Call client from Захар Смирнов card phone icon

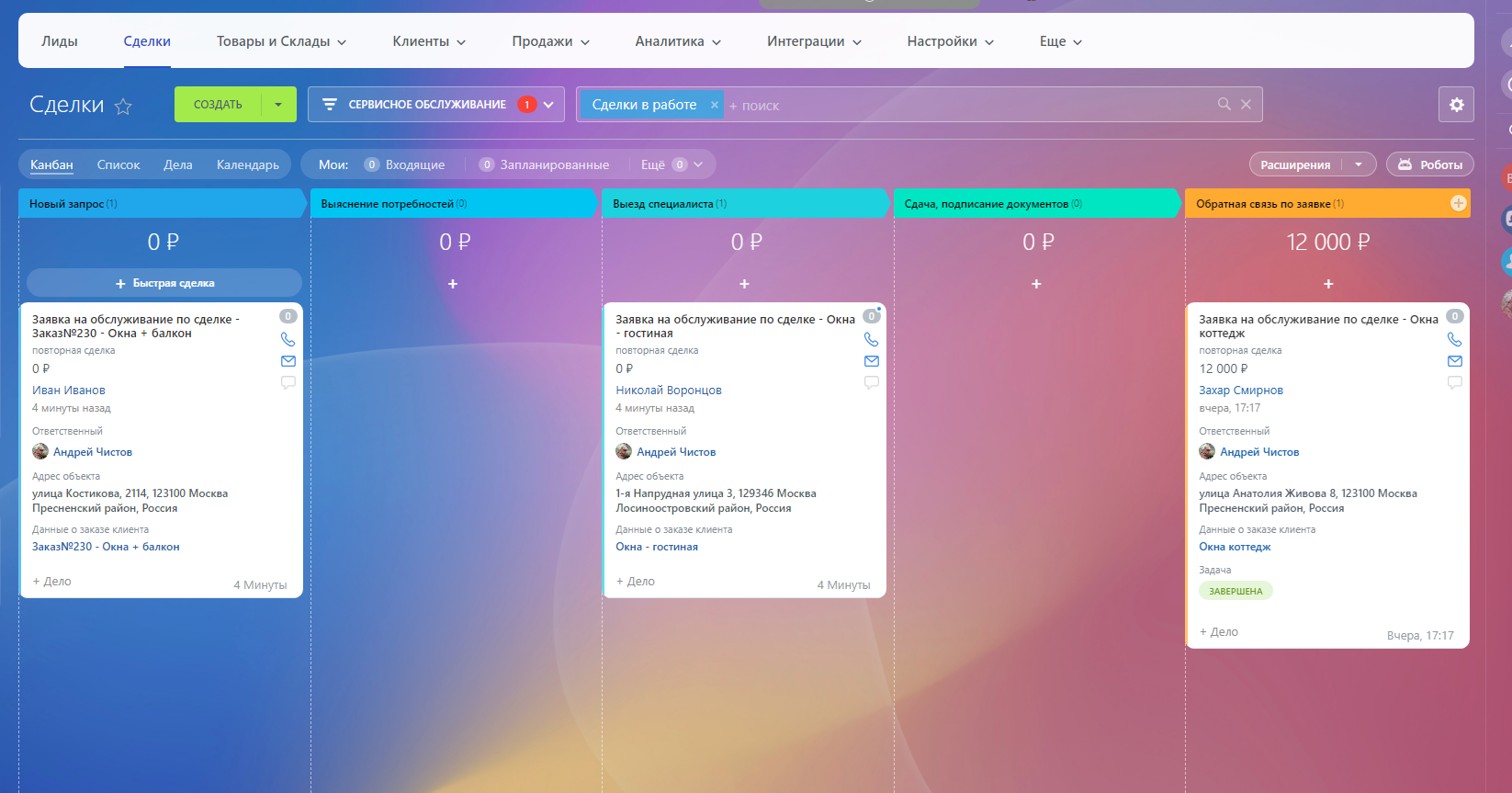tap(1454, 339)
